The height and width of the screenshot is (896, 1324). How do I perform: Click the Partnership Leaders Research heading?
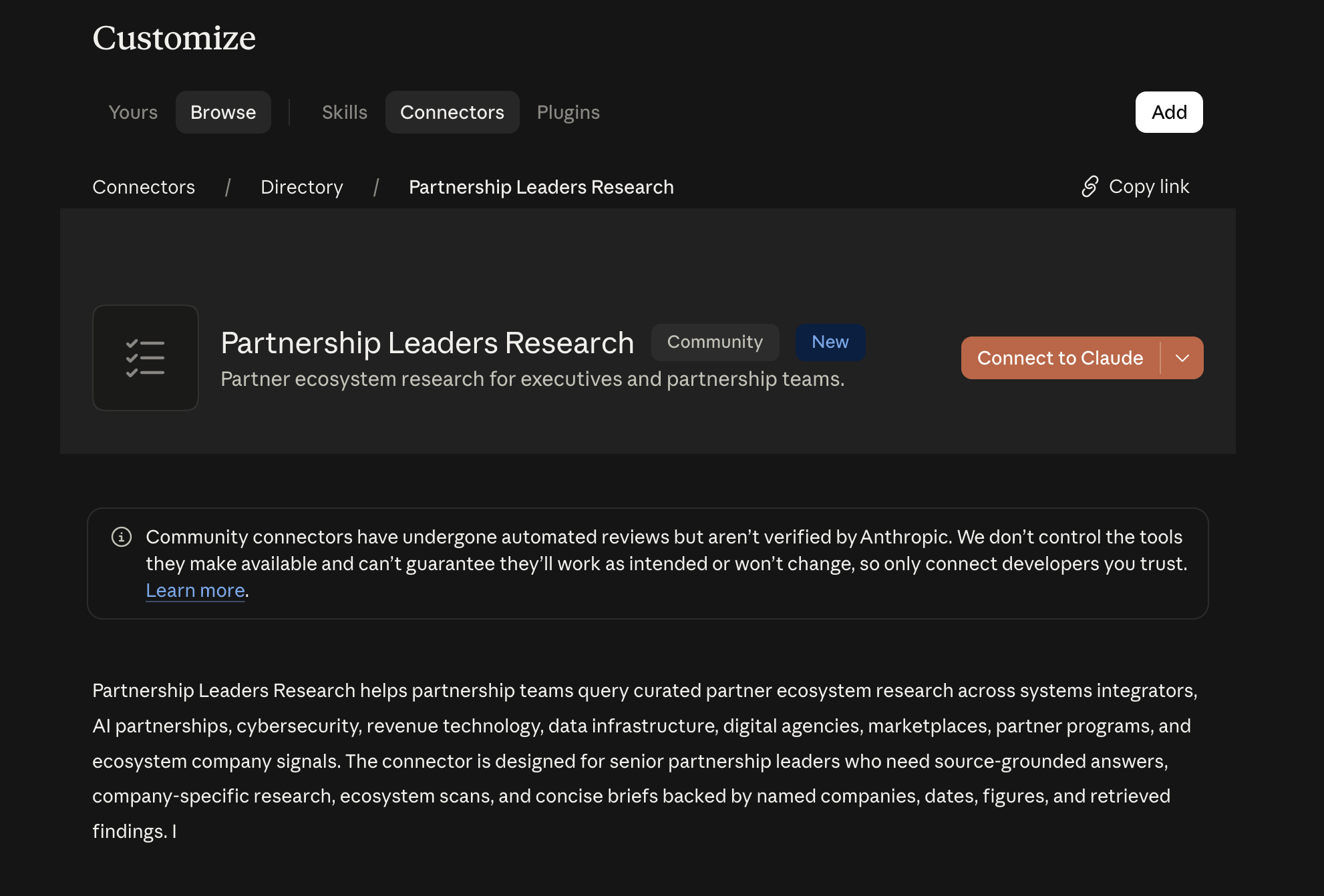428,343
